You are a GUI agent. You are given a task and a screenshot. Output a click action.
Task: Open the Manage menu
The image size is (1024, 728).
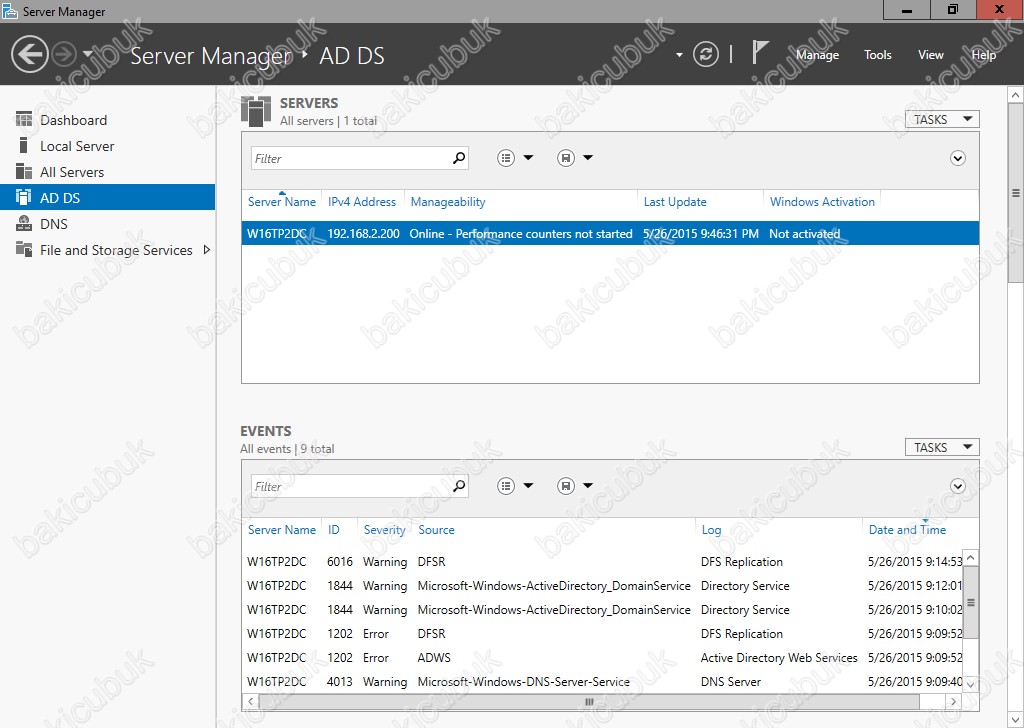[817, 55]
